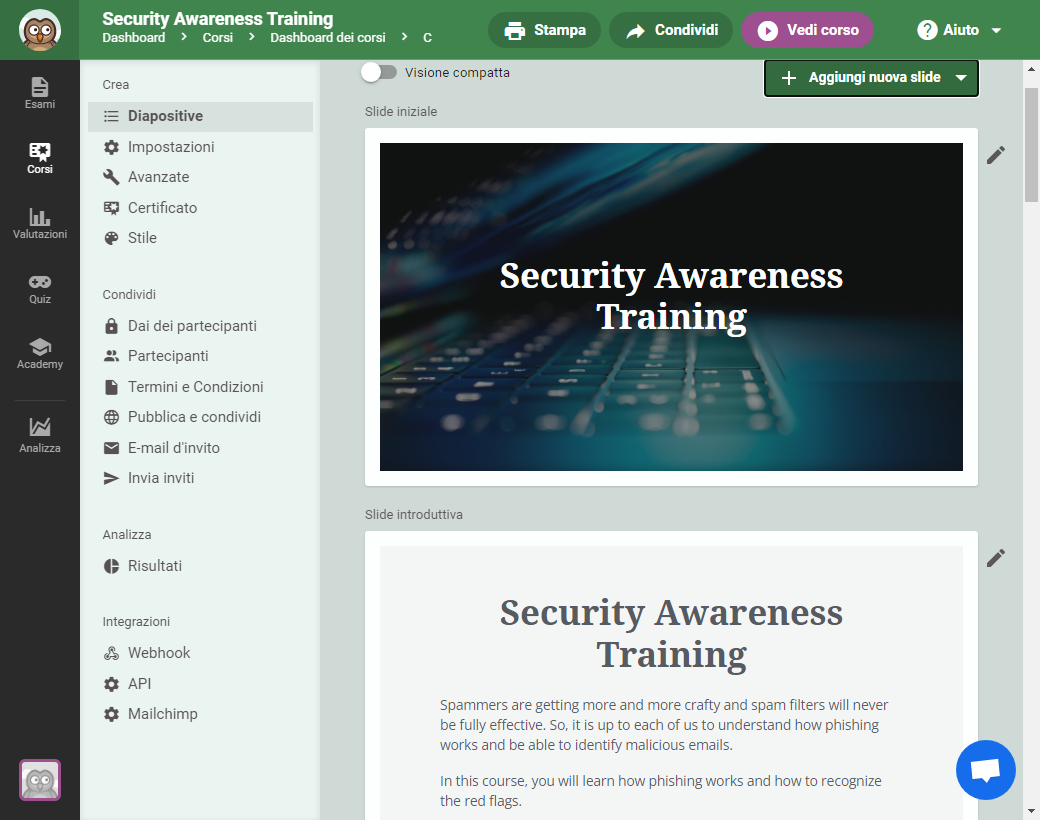1040x820 pixels.
Task: Click the pie chart icon for Risultati
Action: tap(111, 566)
